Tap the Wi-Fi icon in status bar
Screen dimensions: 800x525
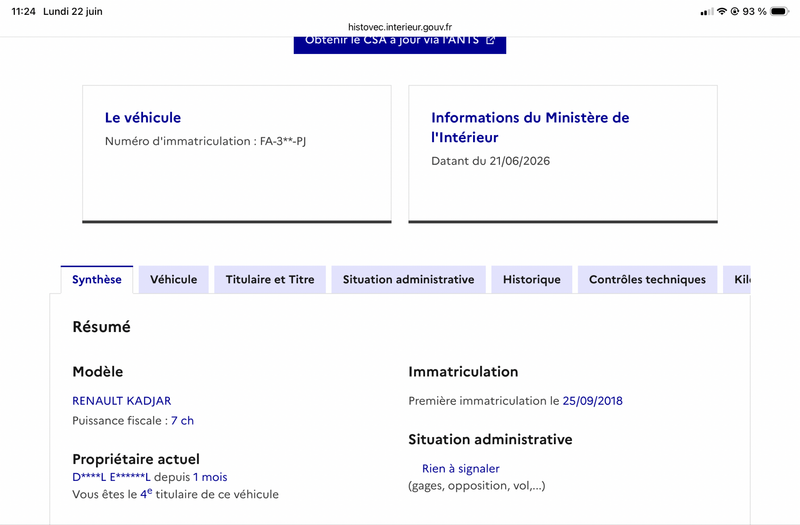tap(721, 11)
